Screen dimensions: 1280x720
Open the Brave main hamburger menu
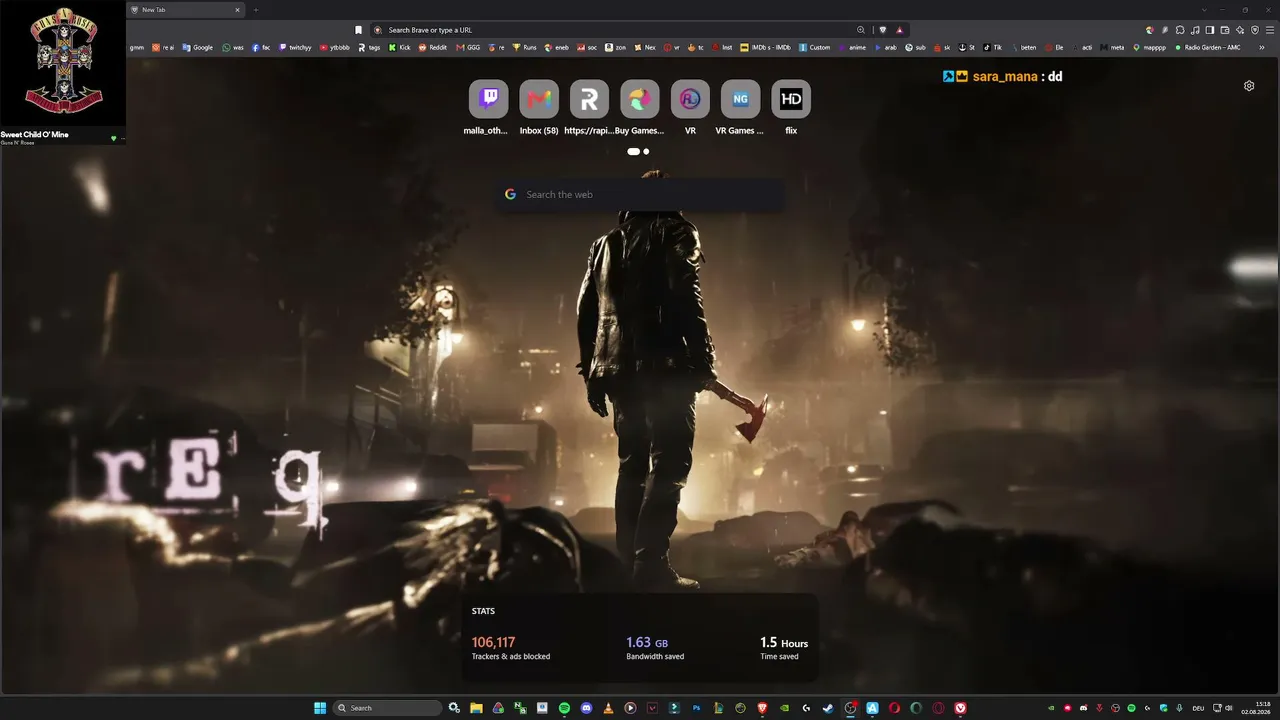(x=1270, y=30)
